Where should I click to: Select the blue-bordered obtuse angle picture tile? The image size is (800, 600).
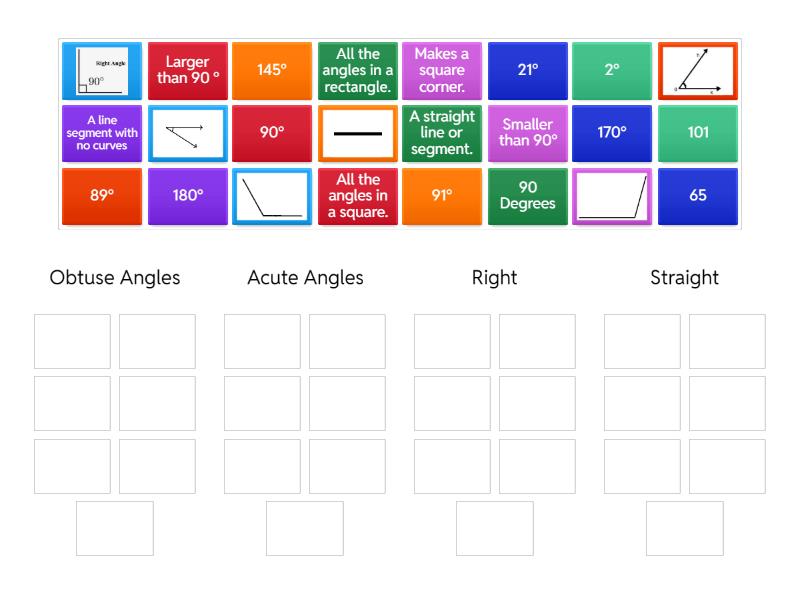point(272,196)
